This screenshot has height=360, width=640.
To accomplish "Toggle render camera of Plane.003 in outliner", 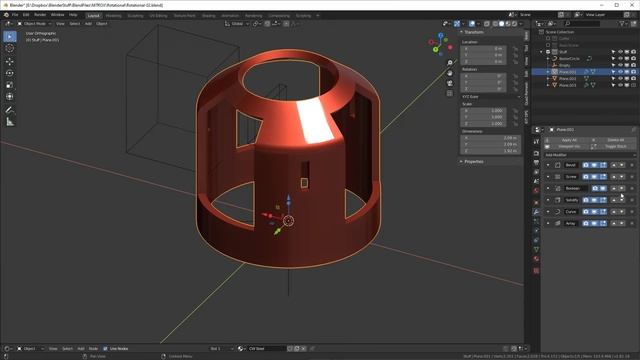I will pyautogui.click(x=633, y=85).
